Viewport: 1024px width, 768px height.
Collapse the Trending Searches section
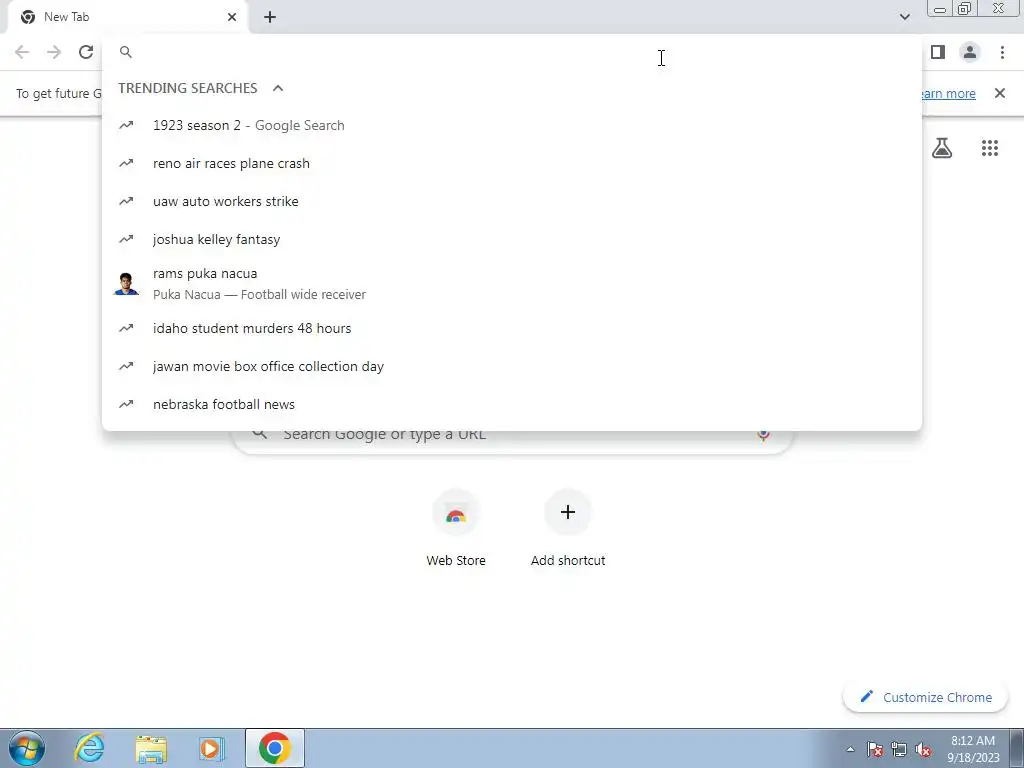pos(278,88)
